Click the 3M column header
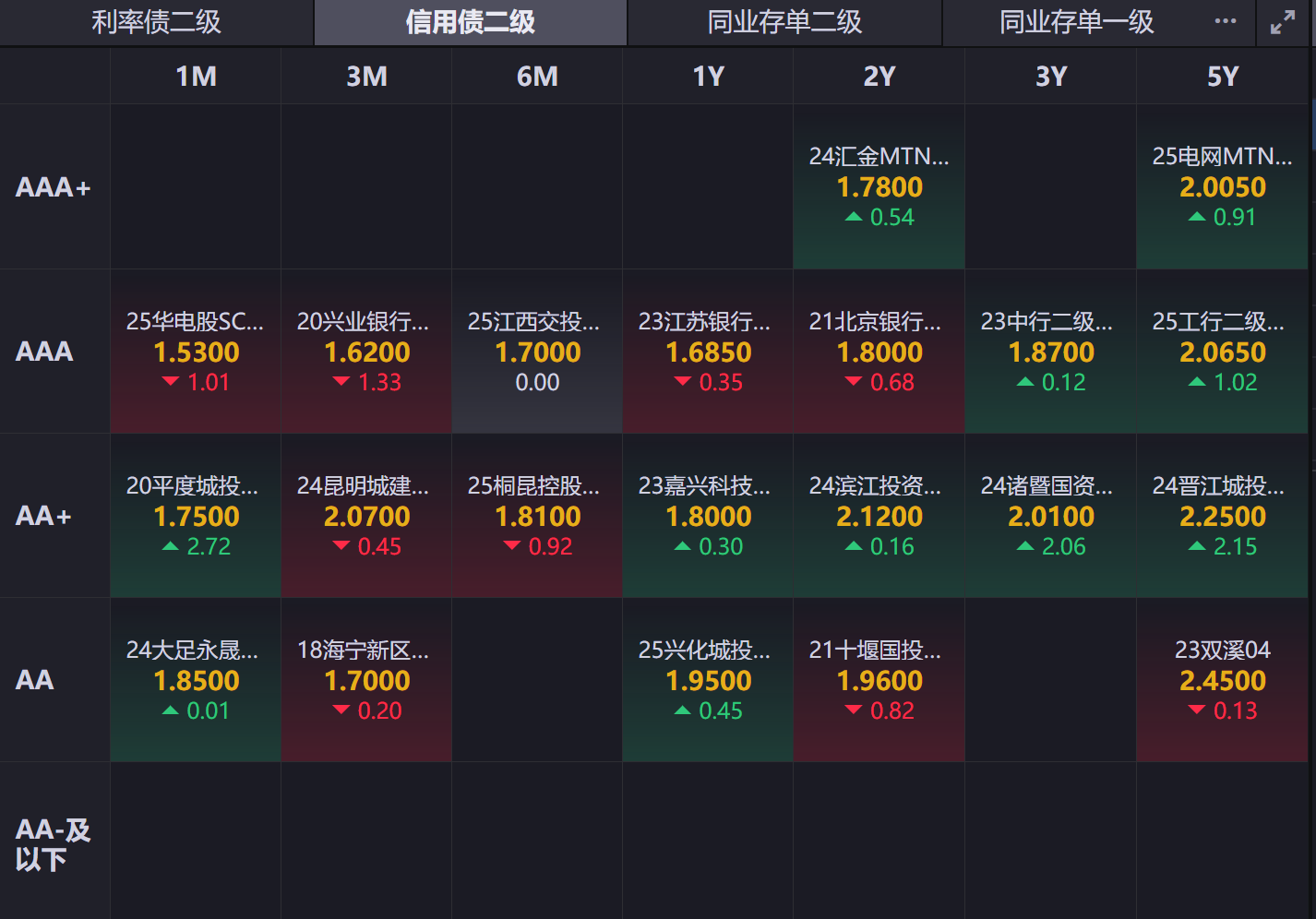The height and width of the screenshot is (919, 1316). pos(366,76)
